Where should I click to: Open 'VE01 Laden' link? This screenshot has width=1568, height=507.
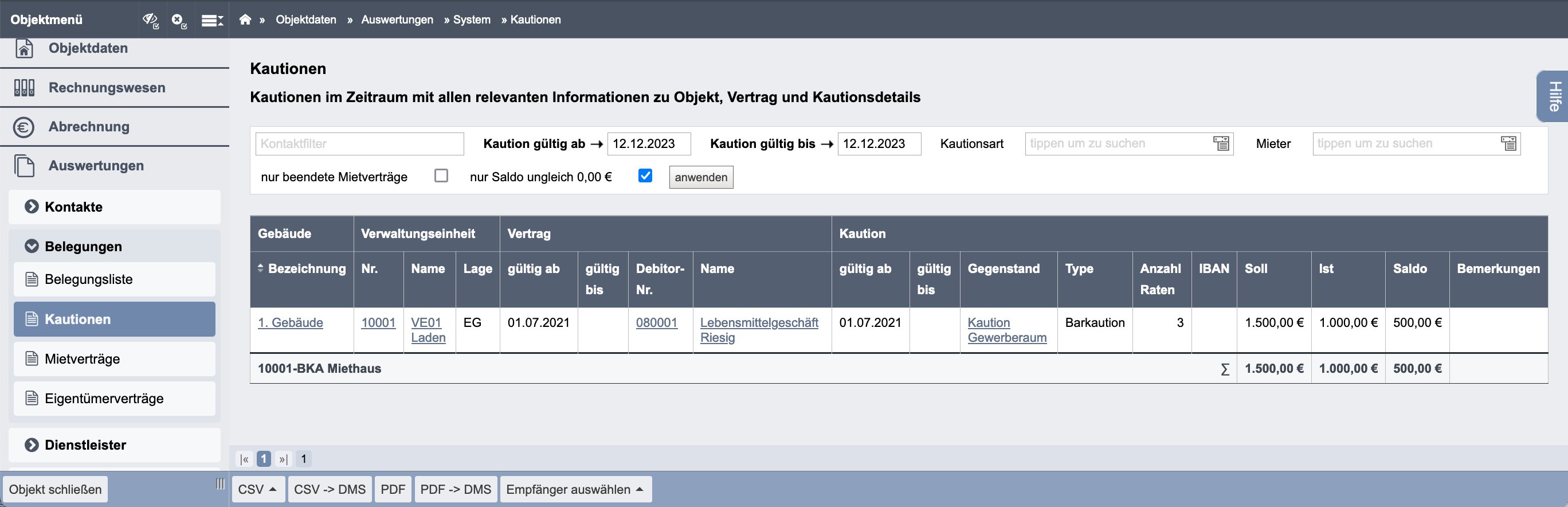[429, 330]
